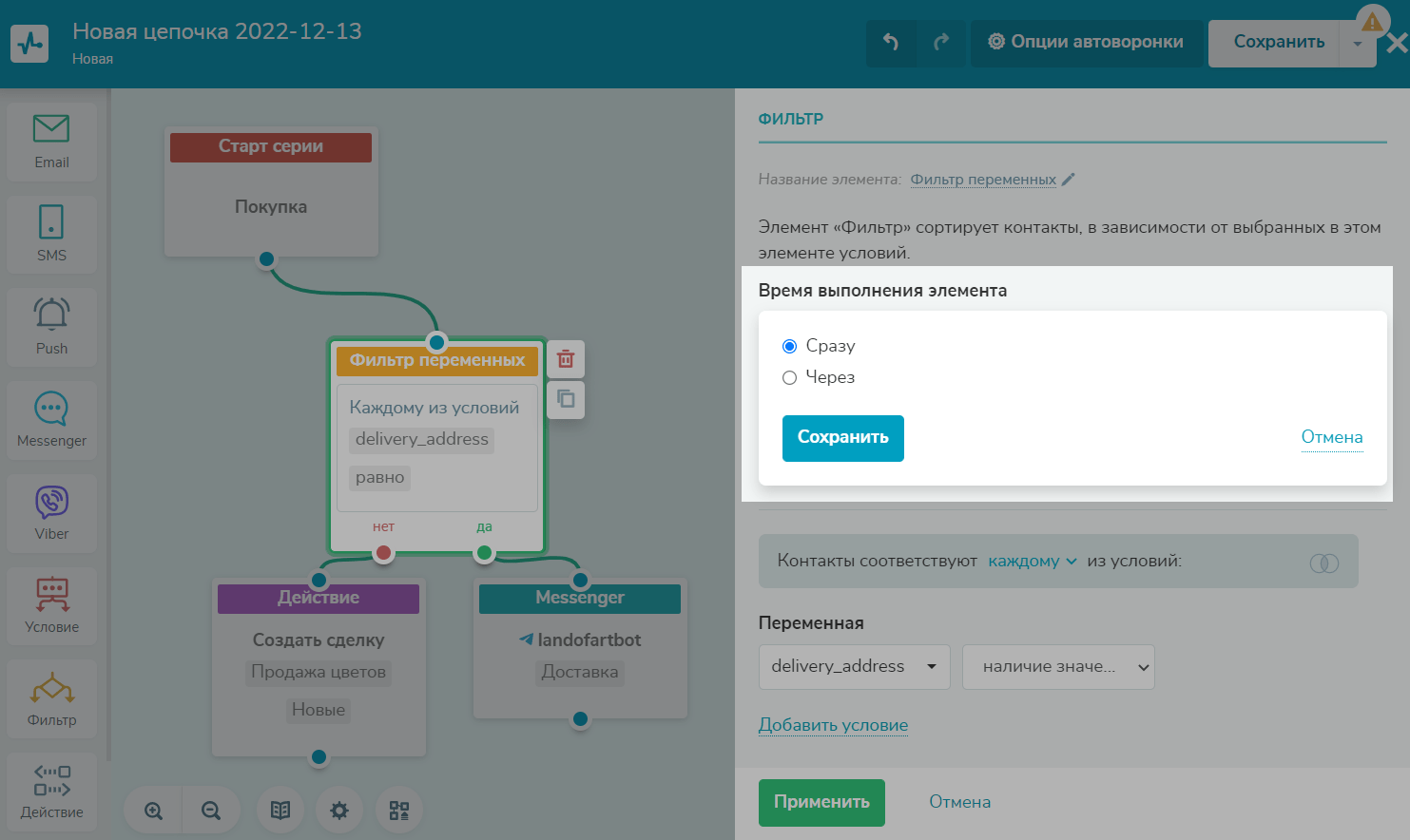Zoom in on the canvas
Screen dimensions: 1410x840
coord(153,811)
